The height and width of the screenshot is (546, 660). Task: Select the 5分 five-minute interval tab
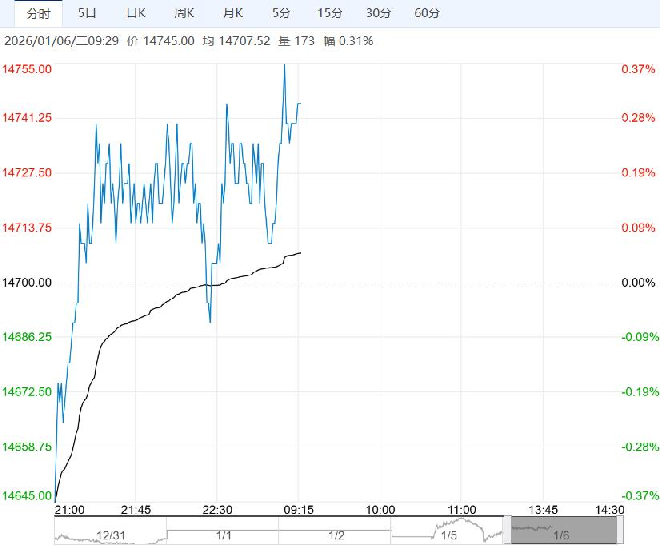point(281,13)
